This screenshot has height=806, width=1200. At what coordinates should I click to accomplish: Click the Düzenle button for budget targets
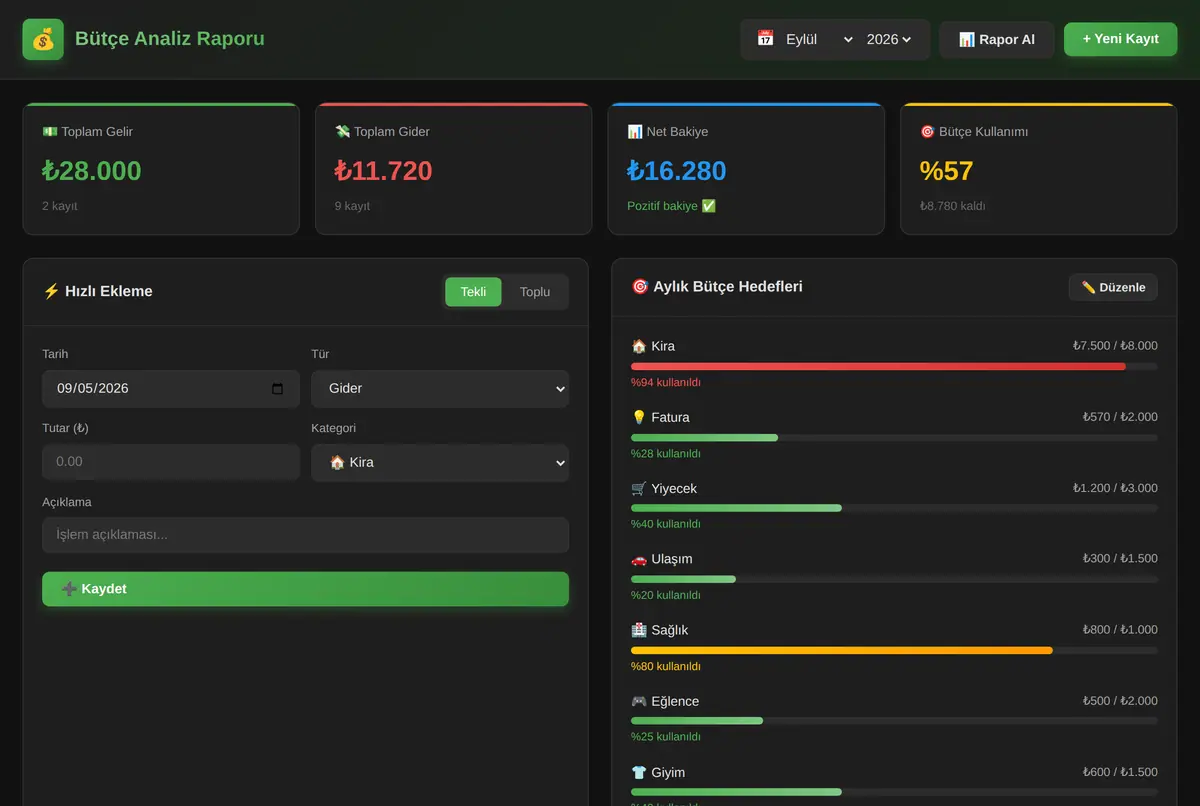(1113, 287)
